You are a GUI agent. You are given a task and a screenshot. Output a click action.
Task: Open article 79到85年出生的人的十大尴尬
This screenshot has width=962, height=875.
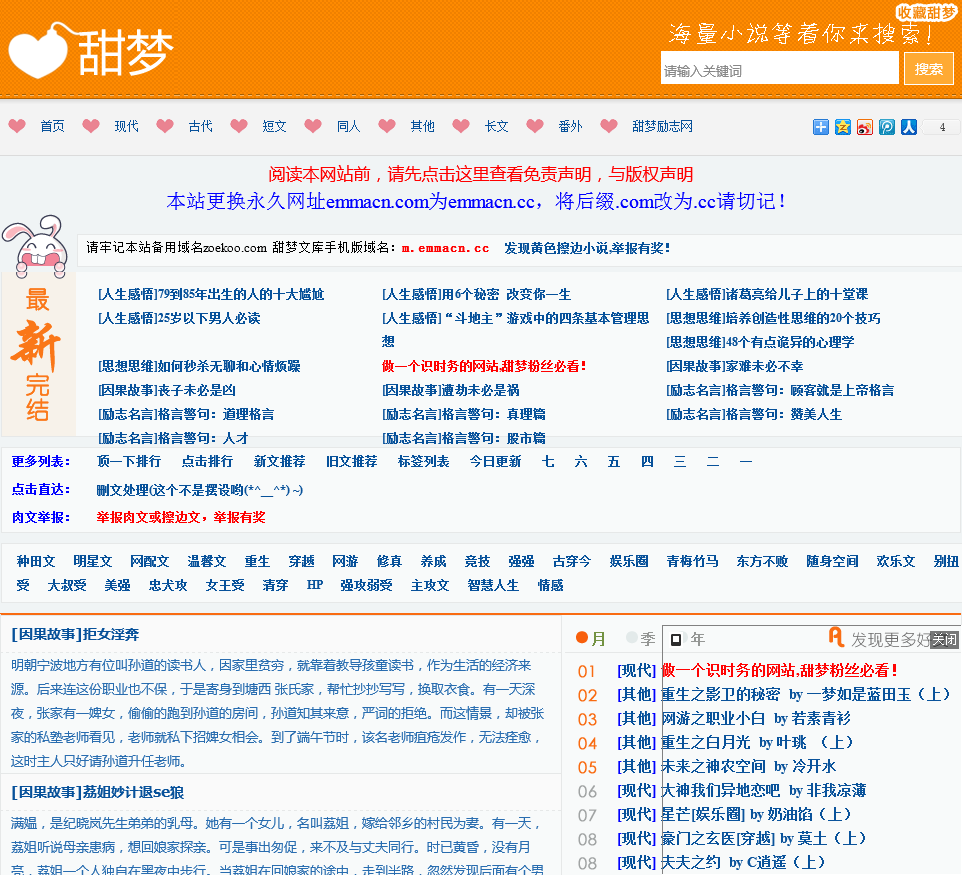tap(211, 295)
